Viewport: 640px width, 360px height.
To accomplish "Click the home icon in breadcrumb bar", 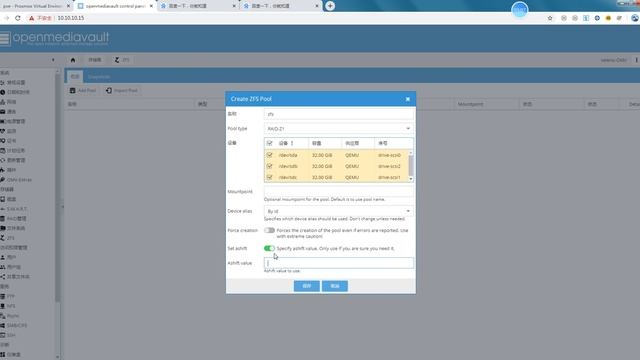I will [x=73, y=60].
